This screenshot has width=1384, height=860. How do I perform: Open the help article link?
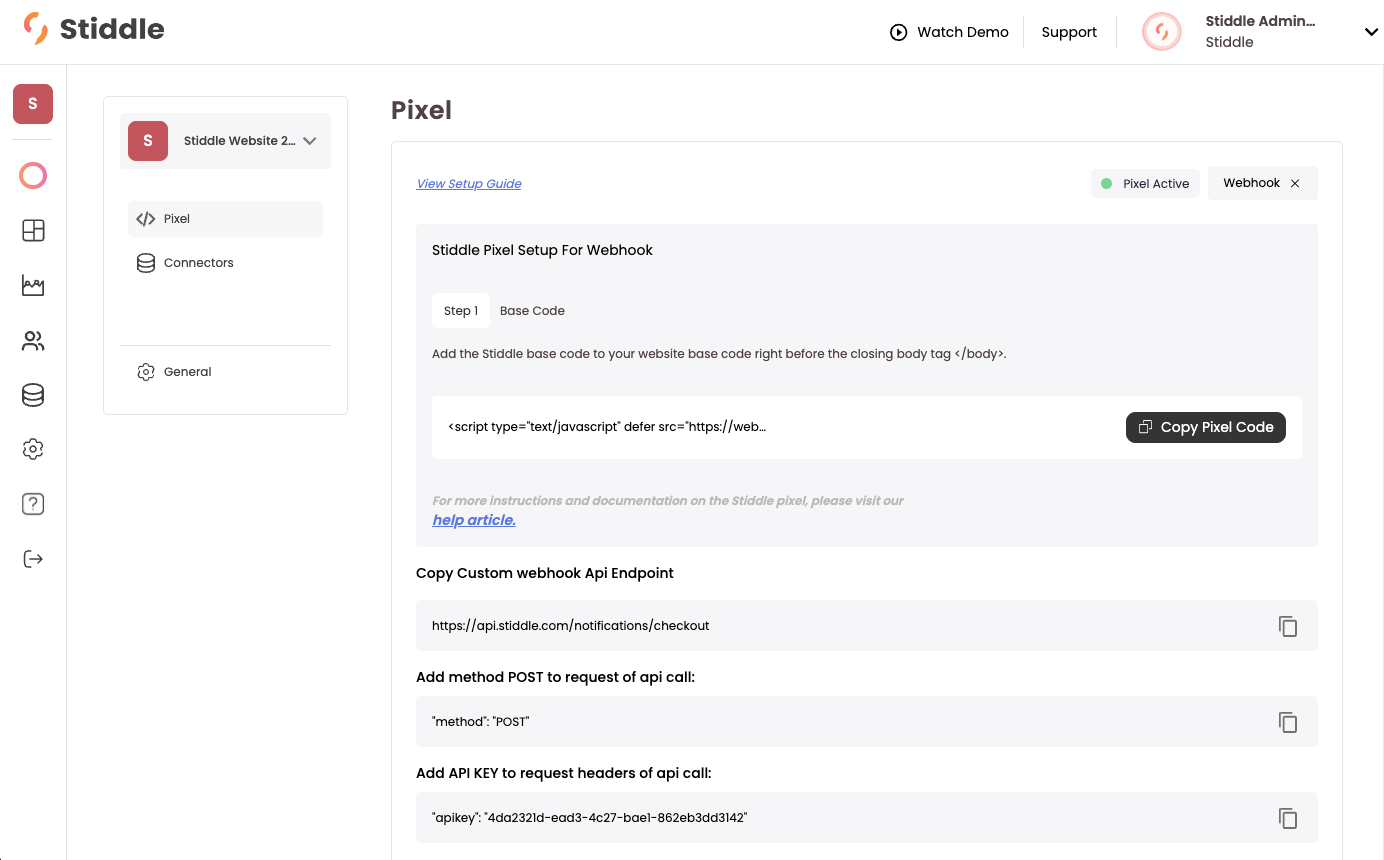click(474, 520)
